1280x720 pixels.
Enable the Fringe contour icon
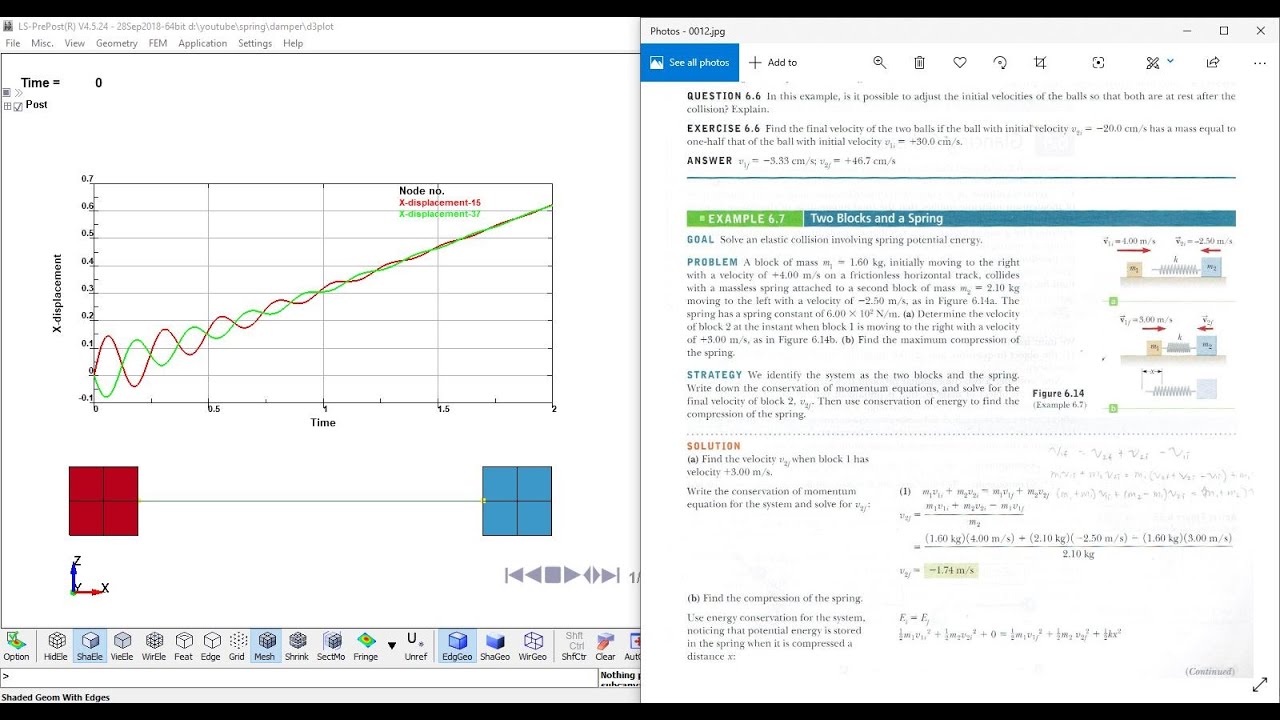point(366,646)
